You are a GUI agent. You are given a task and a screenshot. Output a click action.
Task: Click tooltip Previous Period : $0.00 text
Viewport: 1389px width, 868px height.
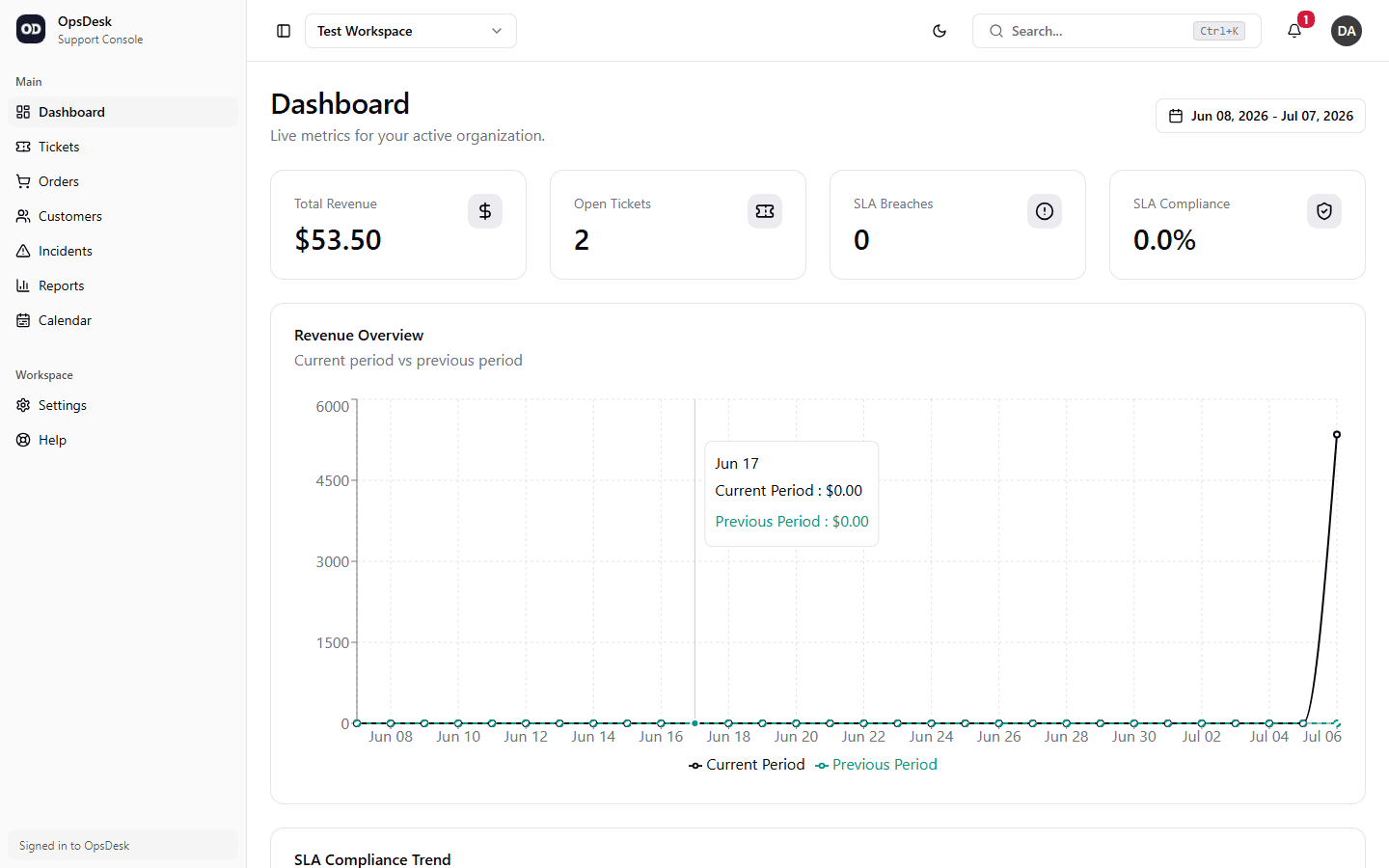point(792,522)
